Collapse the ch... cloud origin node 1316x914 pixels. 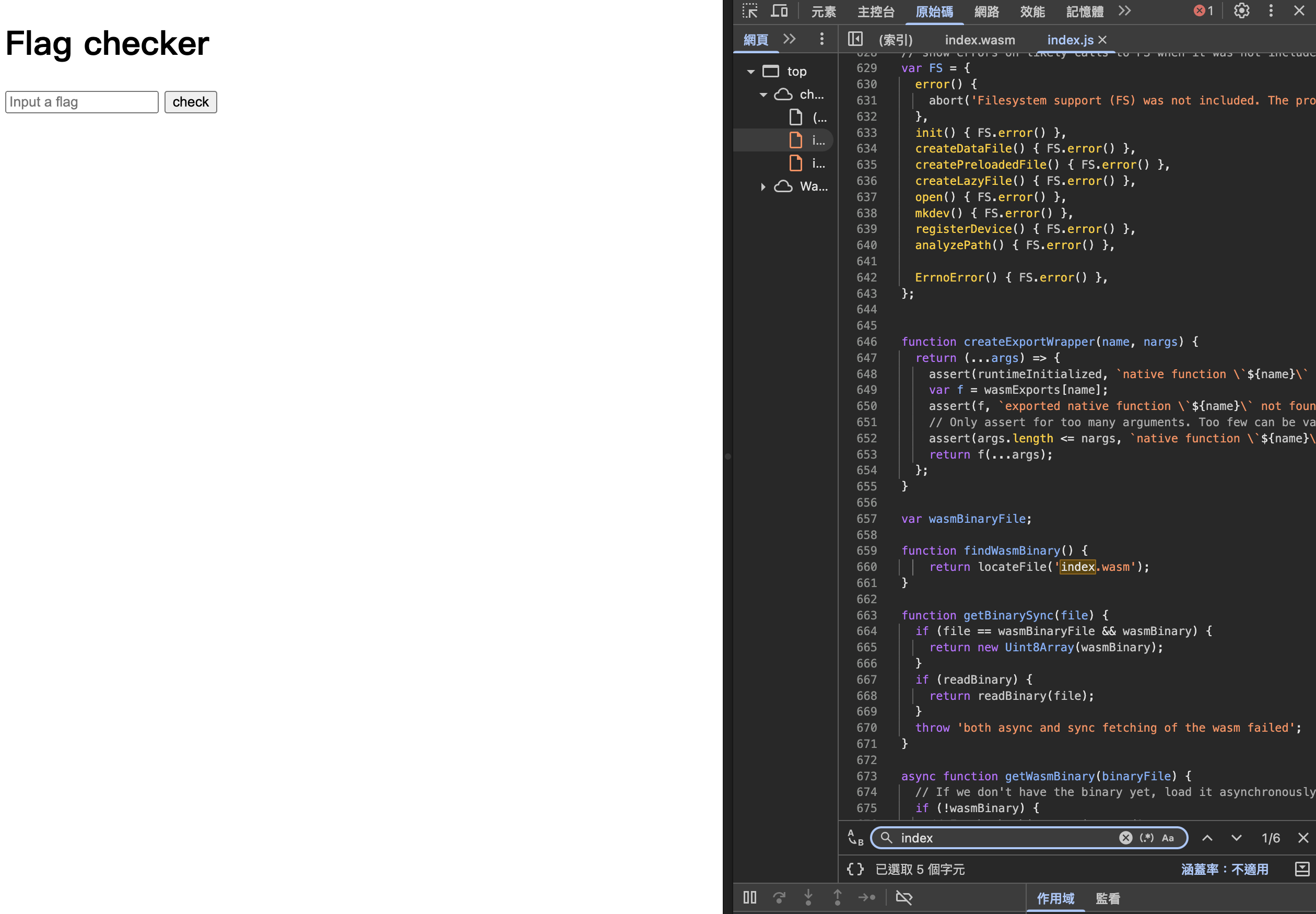[763, 95]
